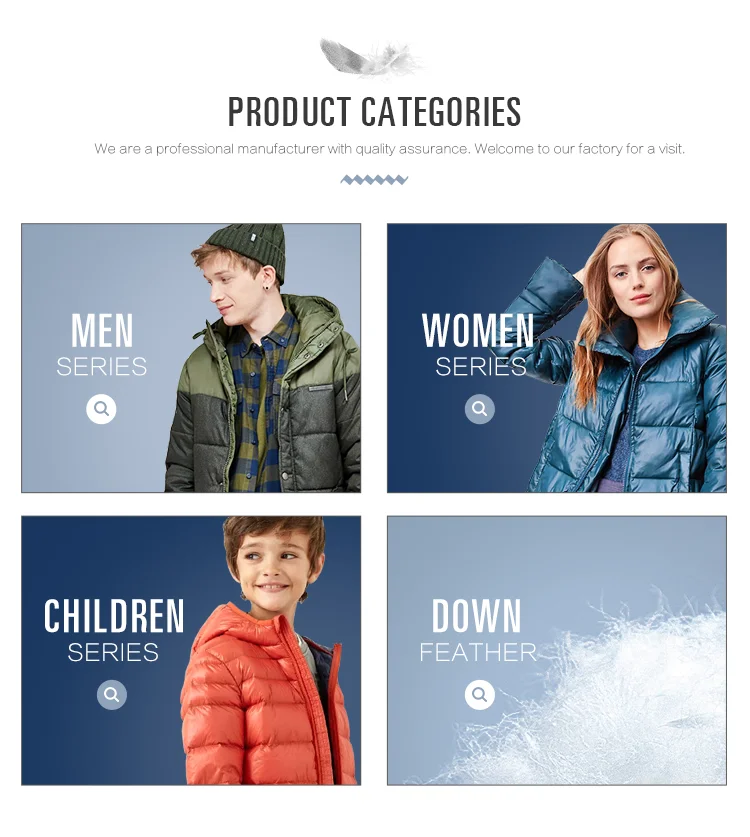The image size is (750, 837).
Task: Select the DOWN heading text
Action: pyautogui.click(x=476, y=616)
